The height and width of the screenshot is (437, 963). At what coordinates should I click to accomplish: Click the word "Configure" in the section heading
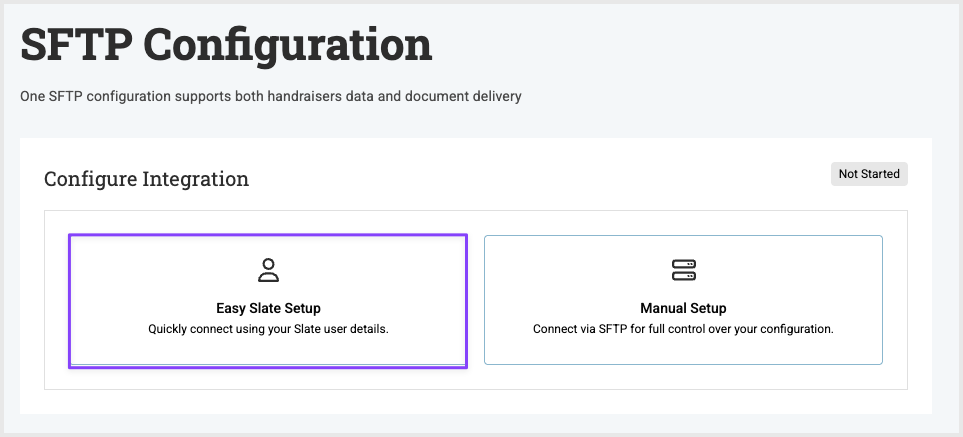(x=90, y=180)
